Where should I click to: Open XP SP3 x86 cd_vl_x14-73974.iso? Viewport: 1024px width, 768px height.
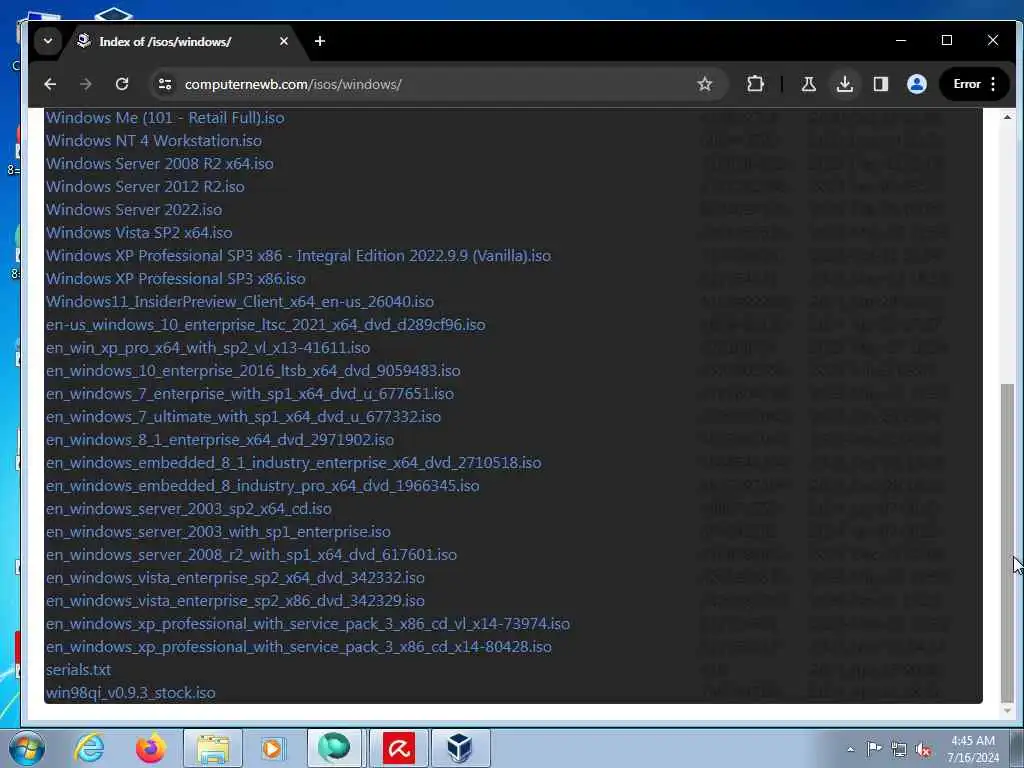(x=308, y=624)
